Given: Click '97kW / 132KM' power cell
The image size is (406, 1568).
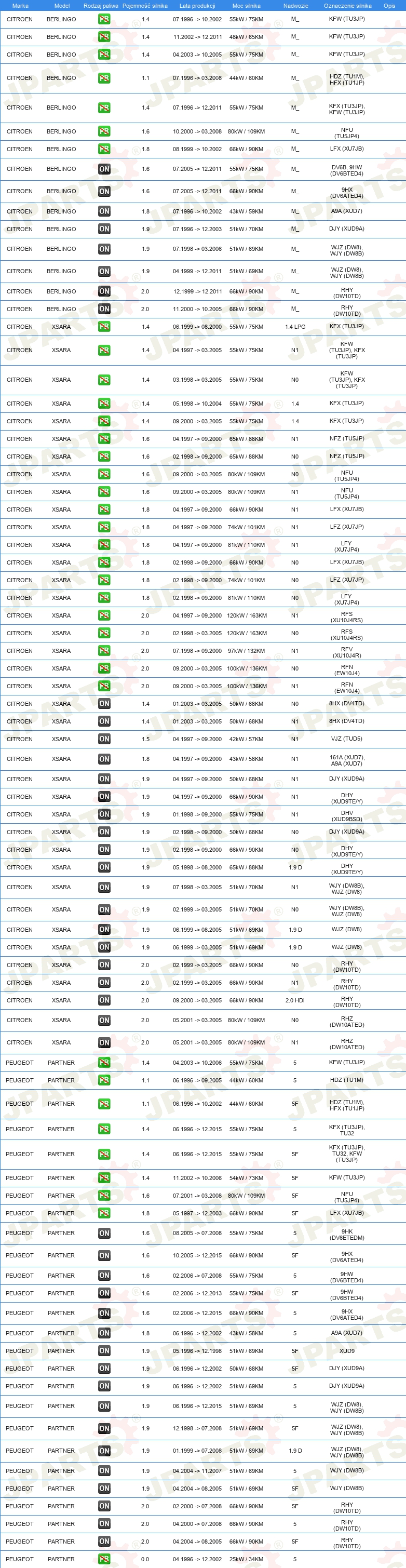Looking at the screenshot, I should point(247,651).
